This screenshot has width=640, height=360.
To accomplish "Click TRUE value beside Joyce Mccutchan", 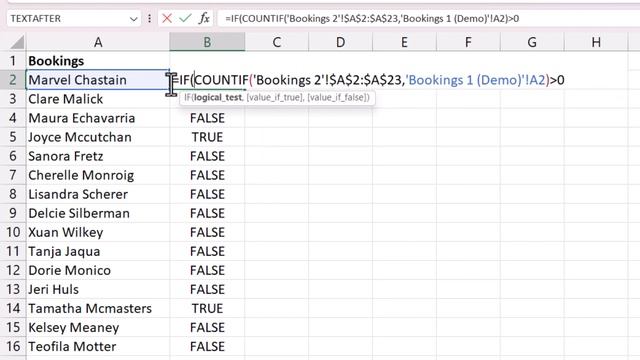I will coord(207,137).
